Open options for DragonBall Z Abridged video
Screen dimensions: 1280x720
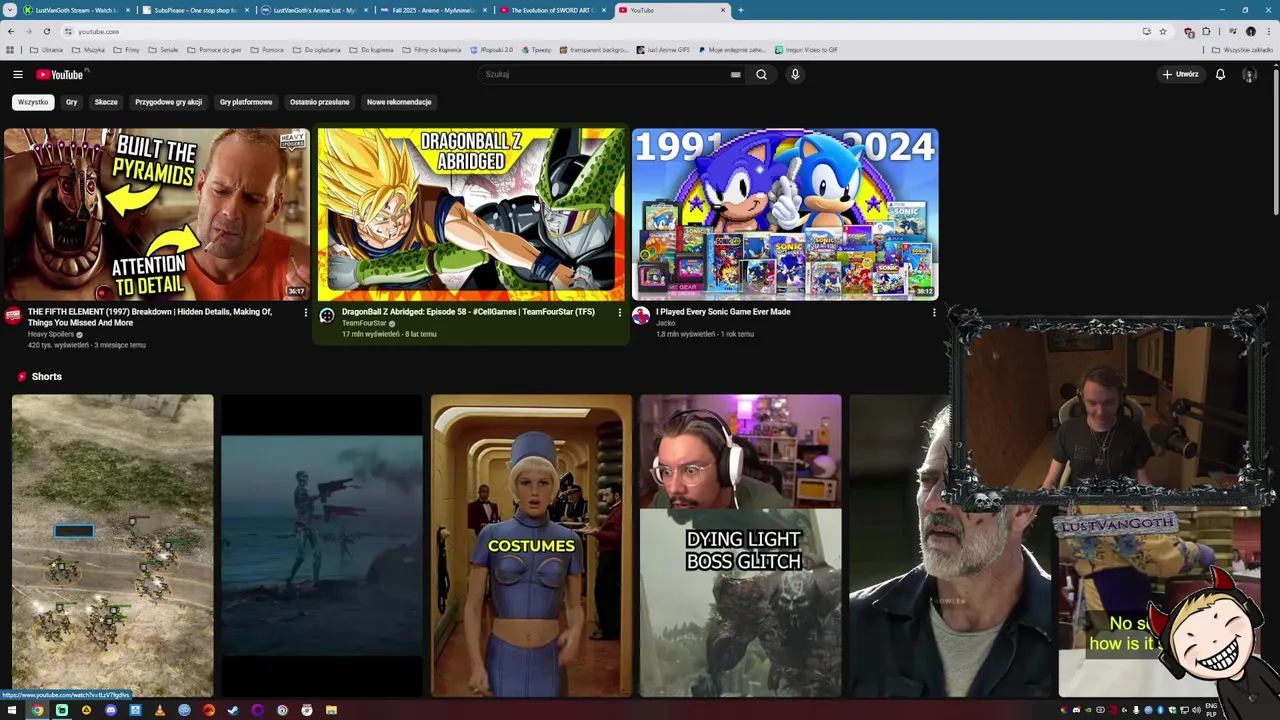[x=619, y=313]
